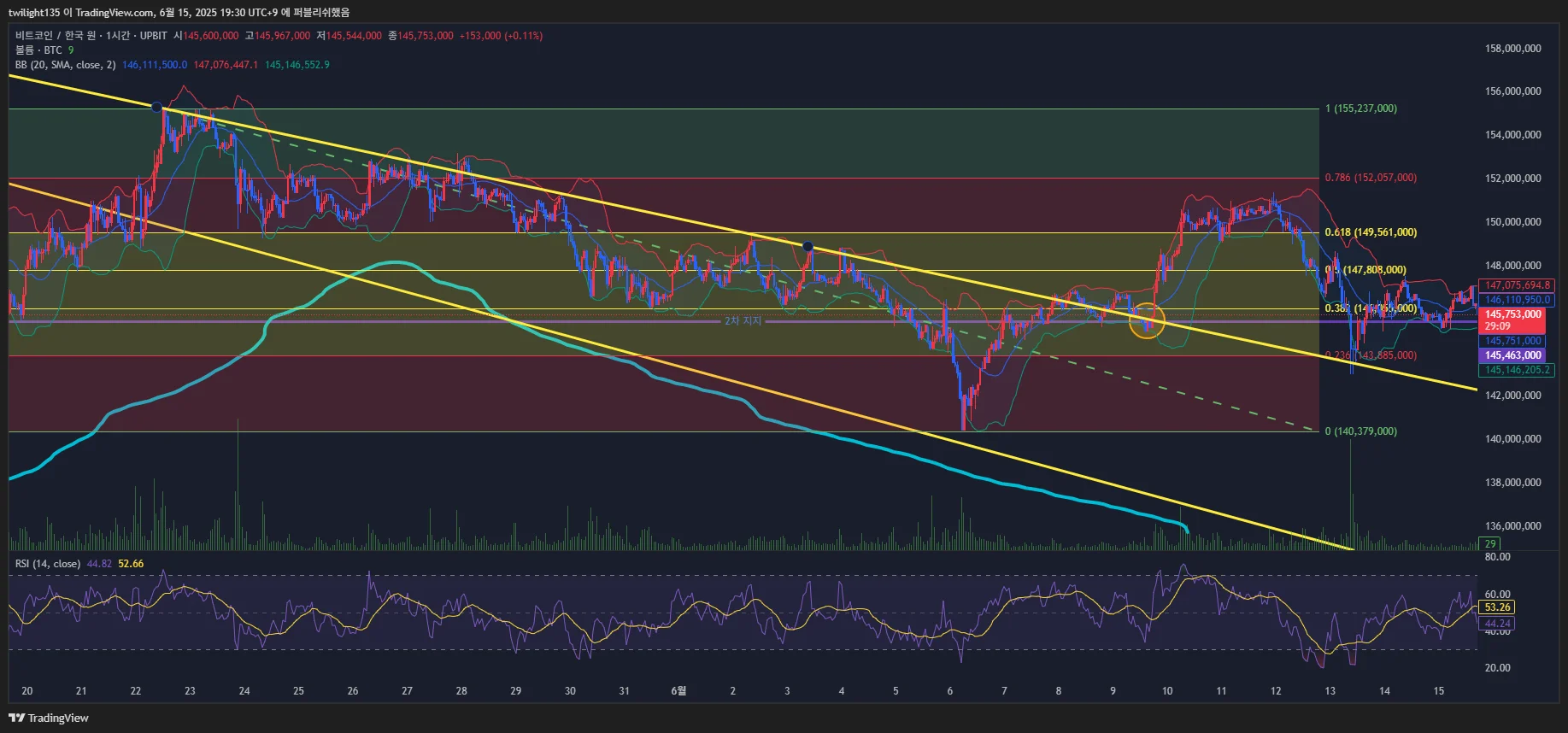Select the Fibonacci label 0.236 (143,885,000)
The height and width of the screenshot is (733, 1568).
[x=1371, y=355]
